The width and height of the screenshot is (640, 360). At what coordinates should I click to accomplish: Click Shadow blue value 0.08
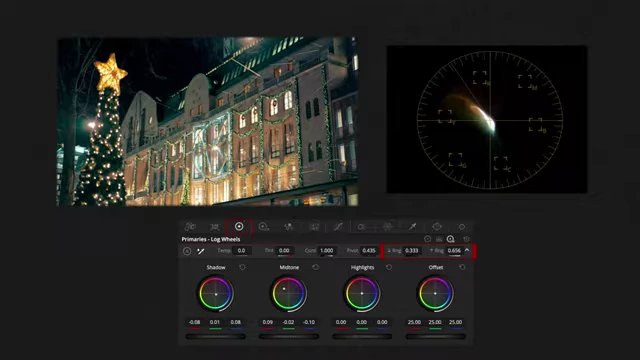[236, 322]
